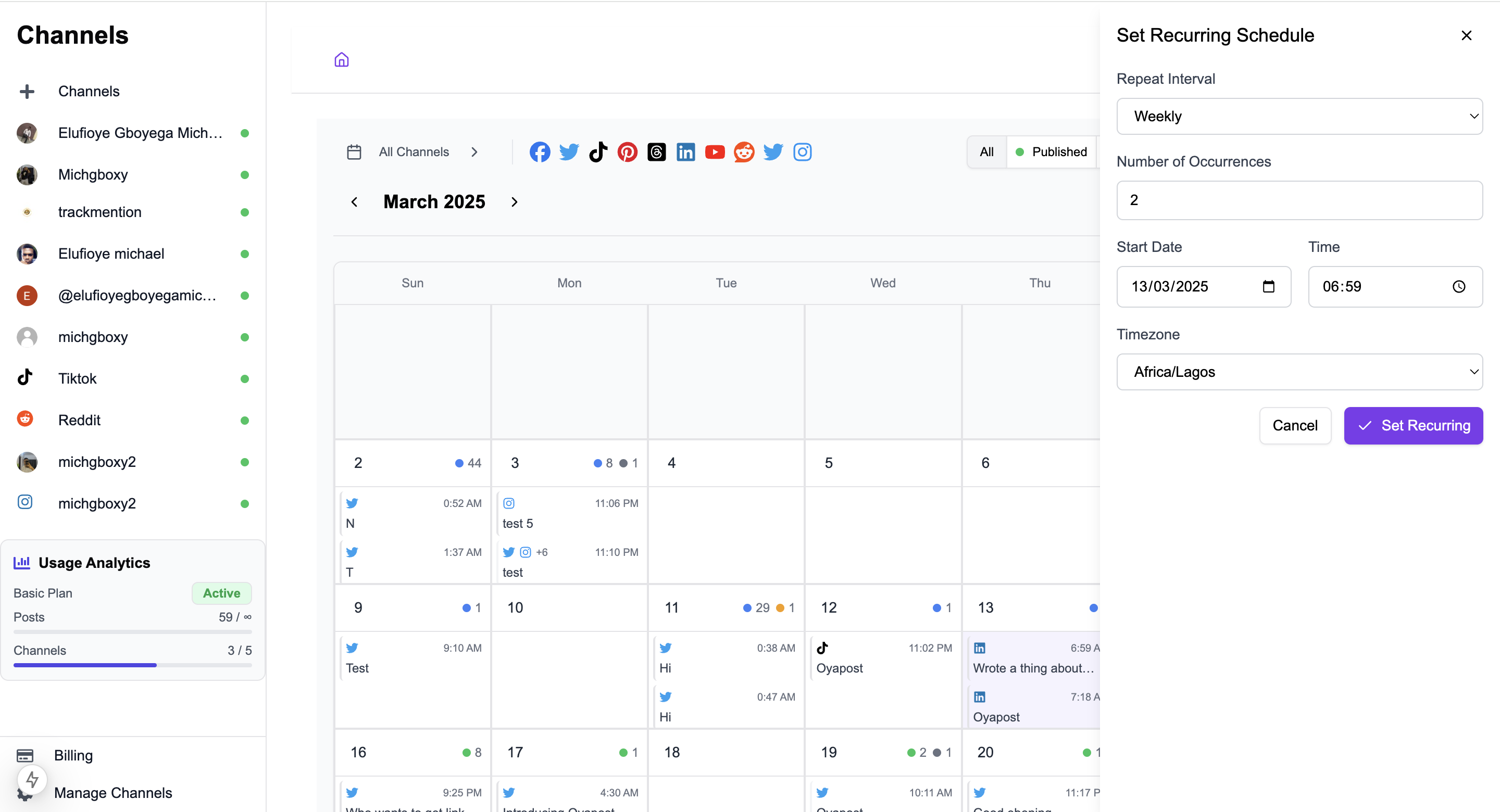Screen dimensions: 1500x812
Task: Select the Michgboxy channel with photo avatar
Action: pos(133,174)
